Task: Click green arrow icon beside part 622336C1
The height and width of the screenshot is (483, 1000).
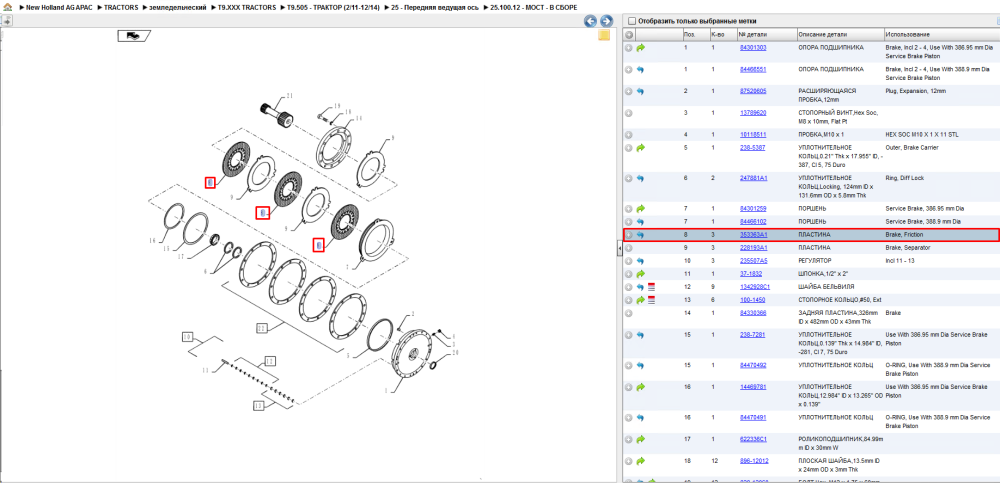Action: coord(641,439)
